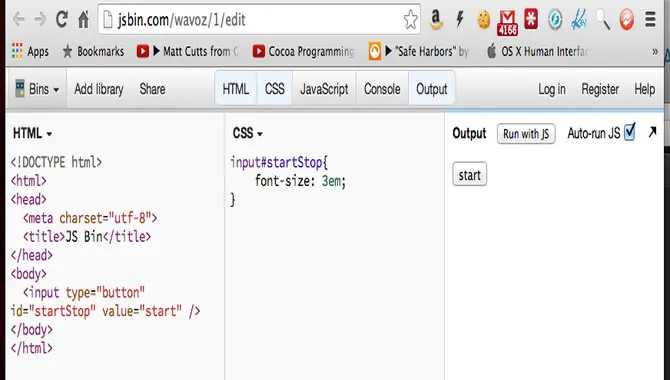The width and height of the screenshot is (670, 380).
Task: Click Add library in JS Bin toolbar
Action: [x=99, y=89]
